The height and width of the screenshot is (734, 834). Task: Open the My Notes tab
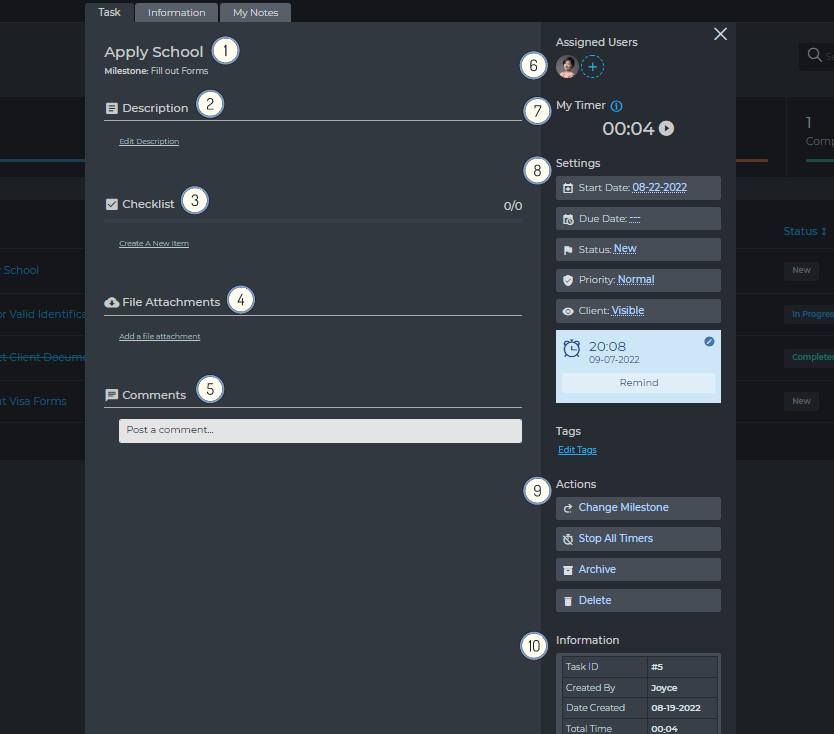click(255, 13)
